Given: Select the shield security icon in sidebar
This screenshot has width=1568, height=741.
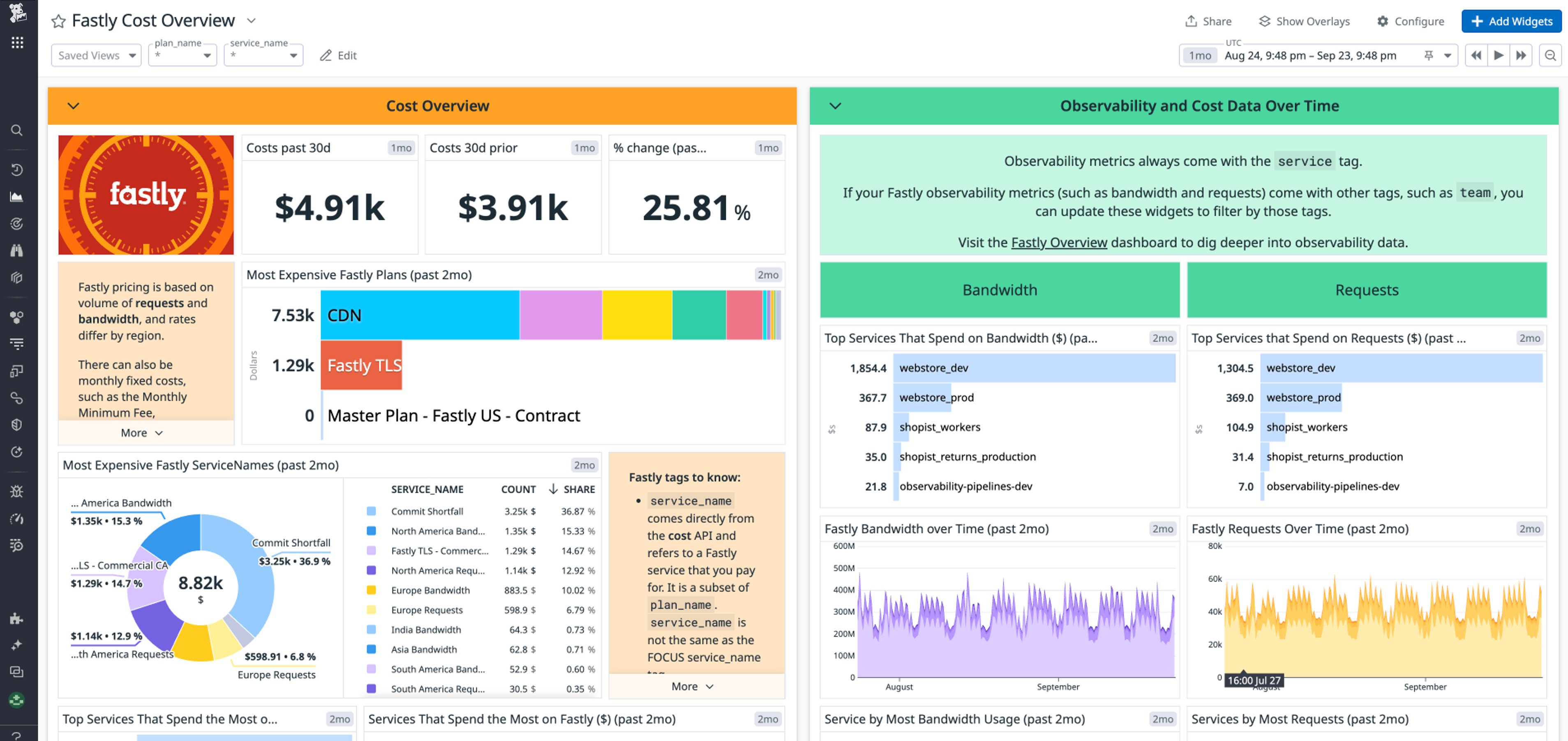Looking at the screenshot, I should click(x=16, y=425).
